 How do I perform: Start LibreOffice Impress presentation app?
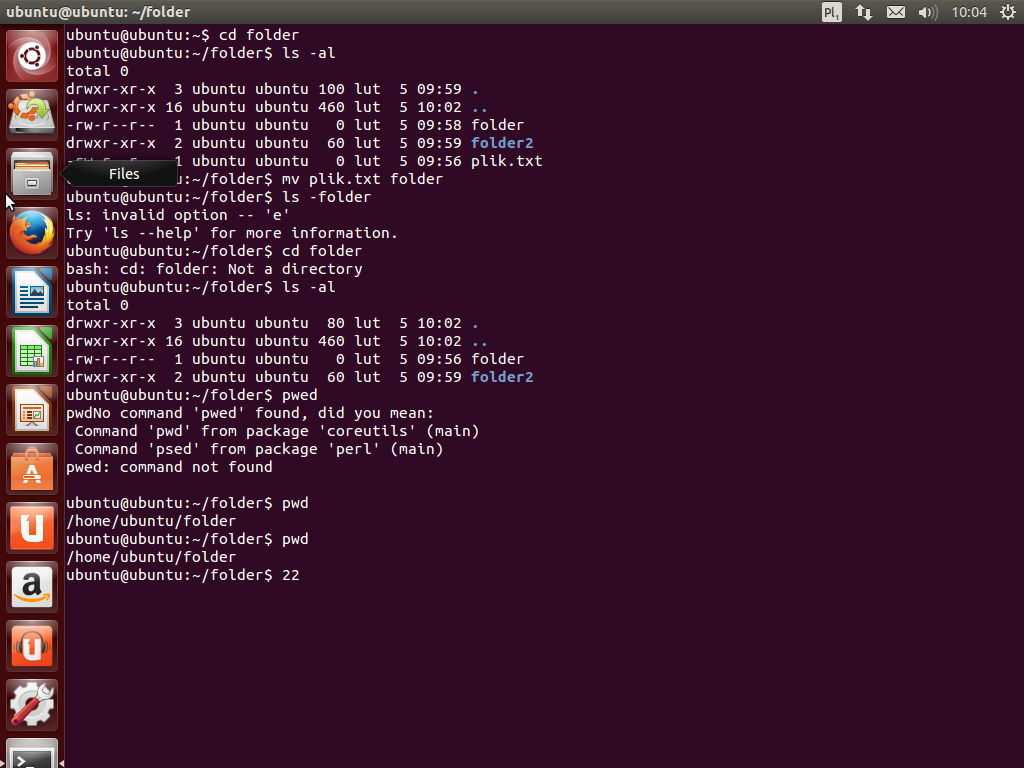click(x=33, y=410)
